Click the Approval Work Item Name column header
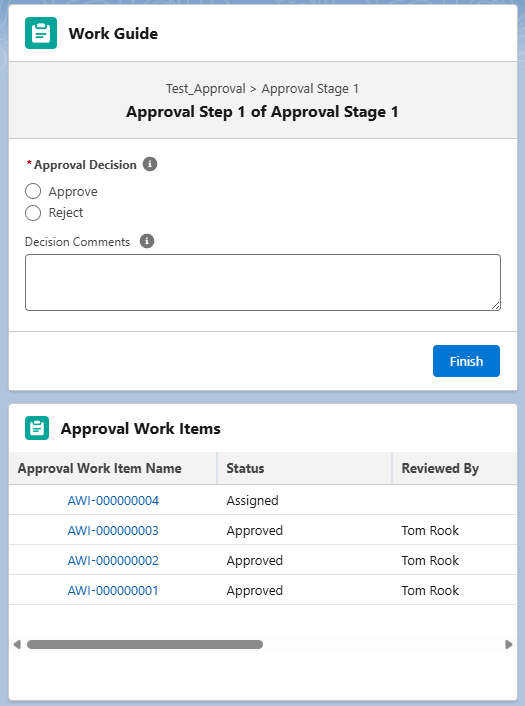 (x=113, y=468)
